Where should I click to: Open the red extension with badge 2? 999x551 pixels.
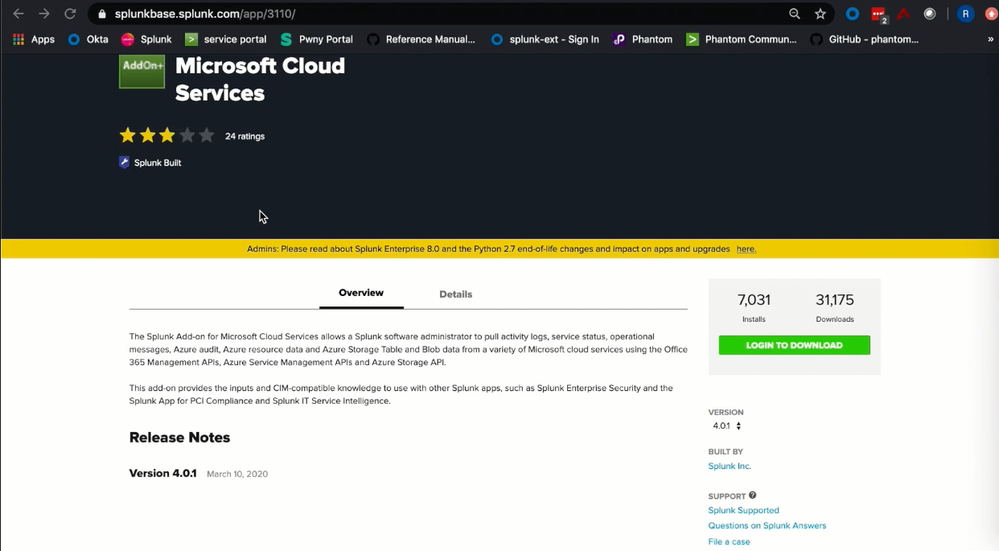pos(879,14)
